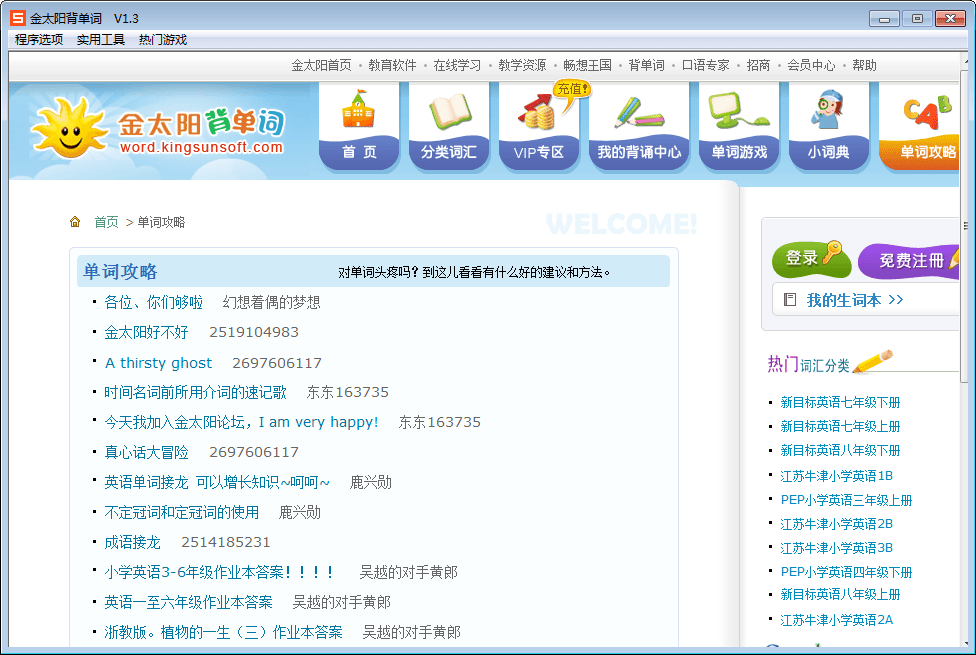The image size is (976, 655).
Task: Expand 我的生词本 with its arrows
Action: (x=855, y=300)
